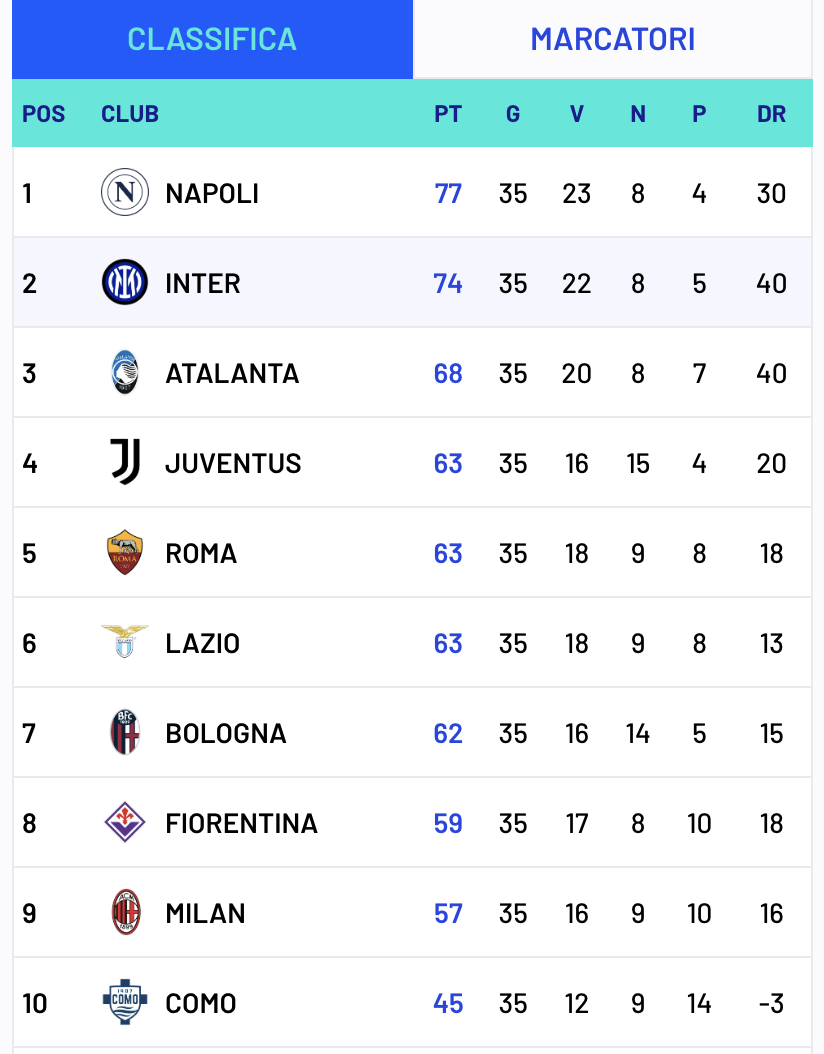Image resolution: width=824 pixels, height=1054 pixels.
Task: Click the Fiorentina club crest icon
Action: pos(125,823)
